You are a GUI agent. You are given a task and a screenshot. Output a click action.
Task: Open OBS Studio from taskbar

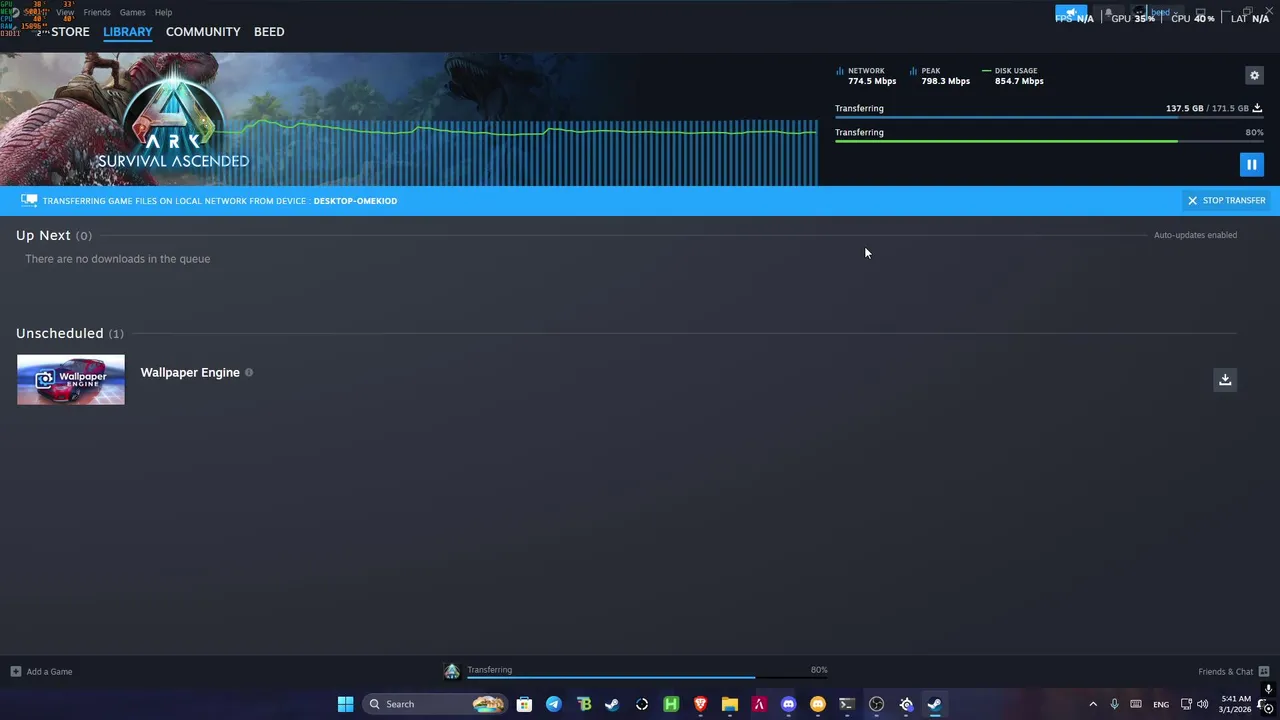tap(876, 704)
